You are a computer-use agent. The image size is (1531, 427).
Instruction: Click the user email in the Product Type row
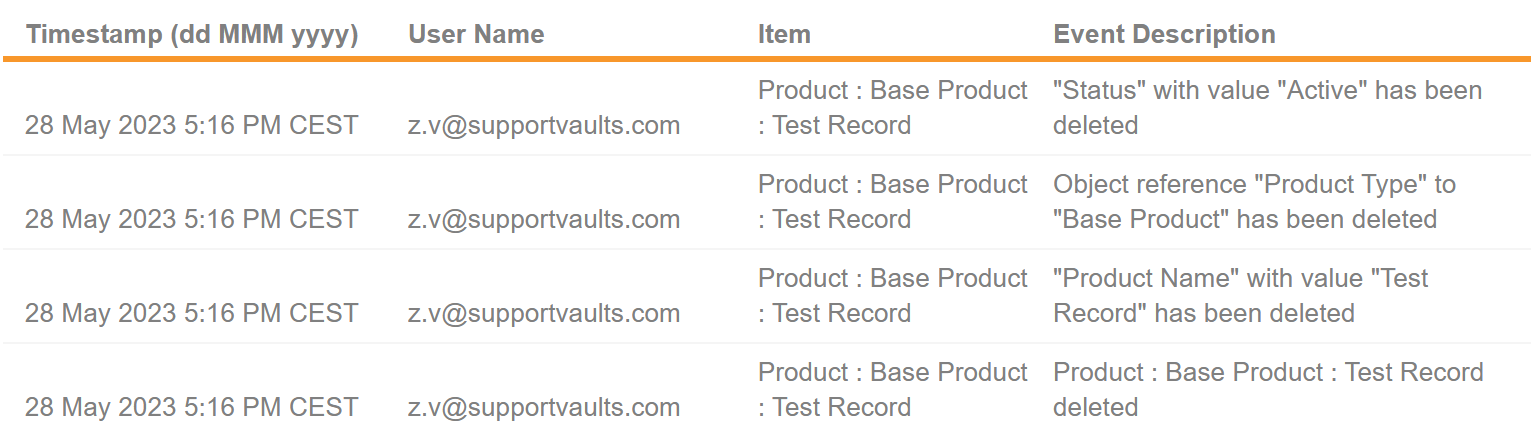544,220
